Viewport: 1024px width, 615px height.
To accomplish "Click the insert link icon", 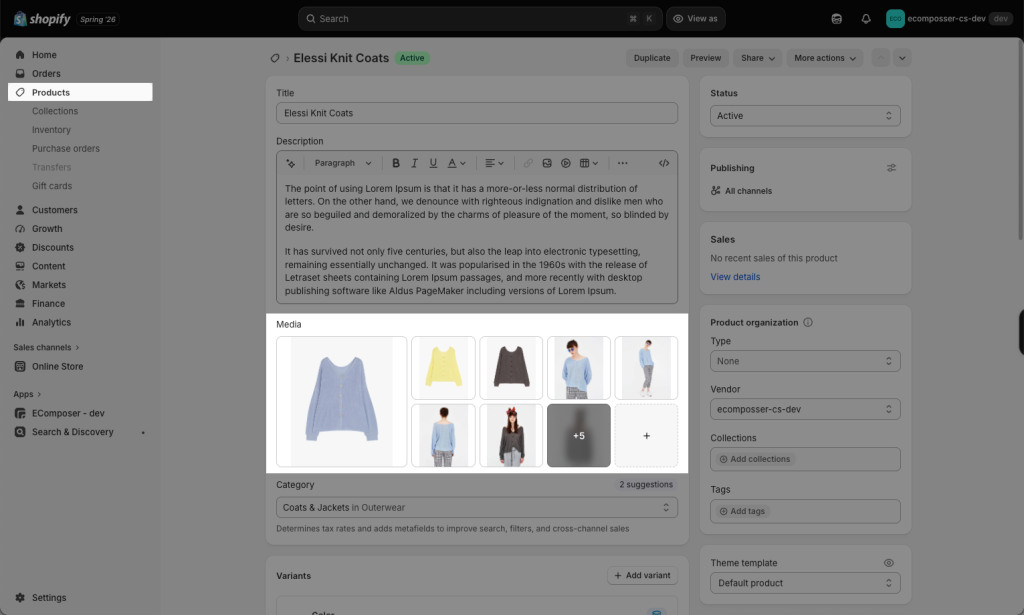I will click(x=528, y=163).
